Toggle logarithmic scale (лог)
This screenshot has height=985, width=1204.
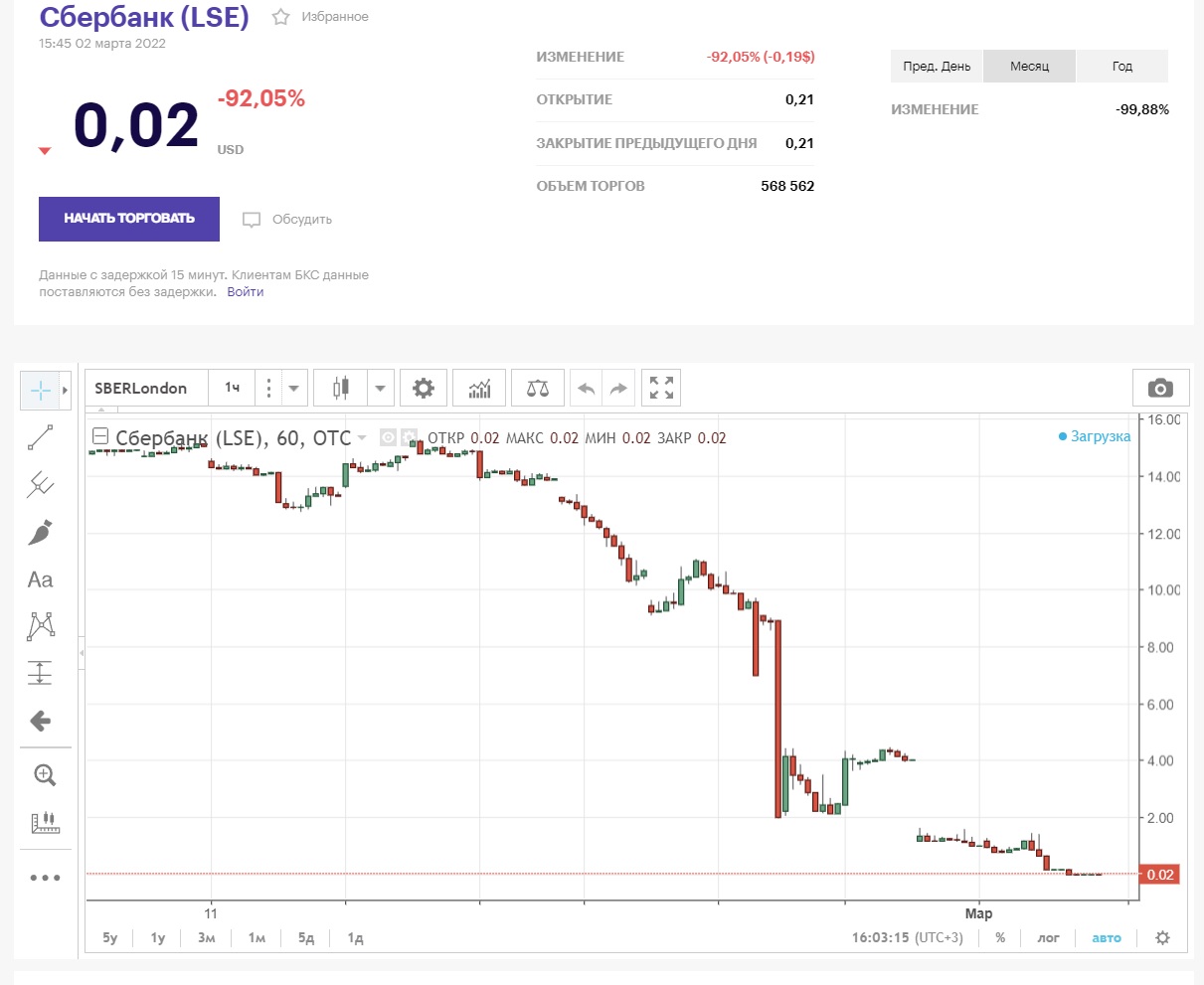pyautogui.click(x=1049, y=938)
